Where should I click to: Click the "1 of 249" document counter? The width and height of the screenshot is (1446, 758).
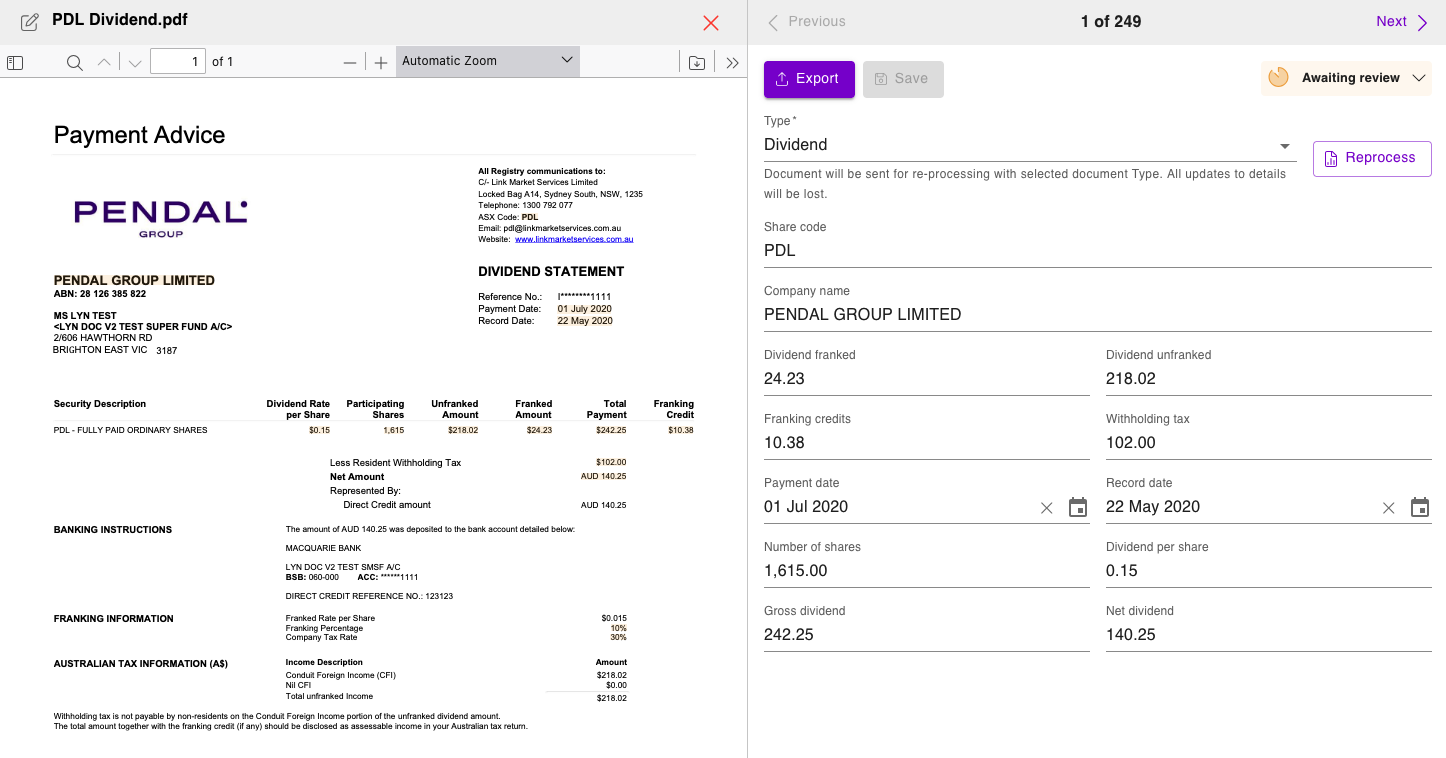point(1110,21)
